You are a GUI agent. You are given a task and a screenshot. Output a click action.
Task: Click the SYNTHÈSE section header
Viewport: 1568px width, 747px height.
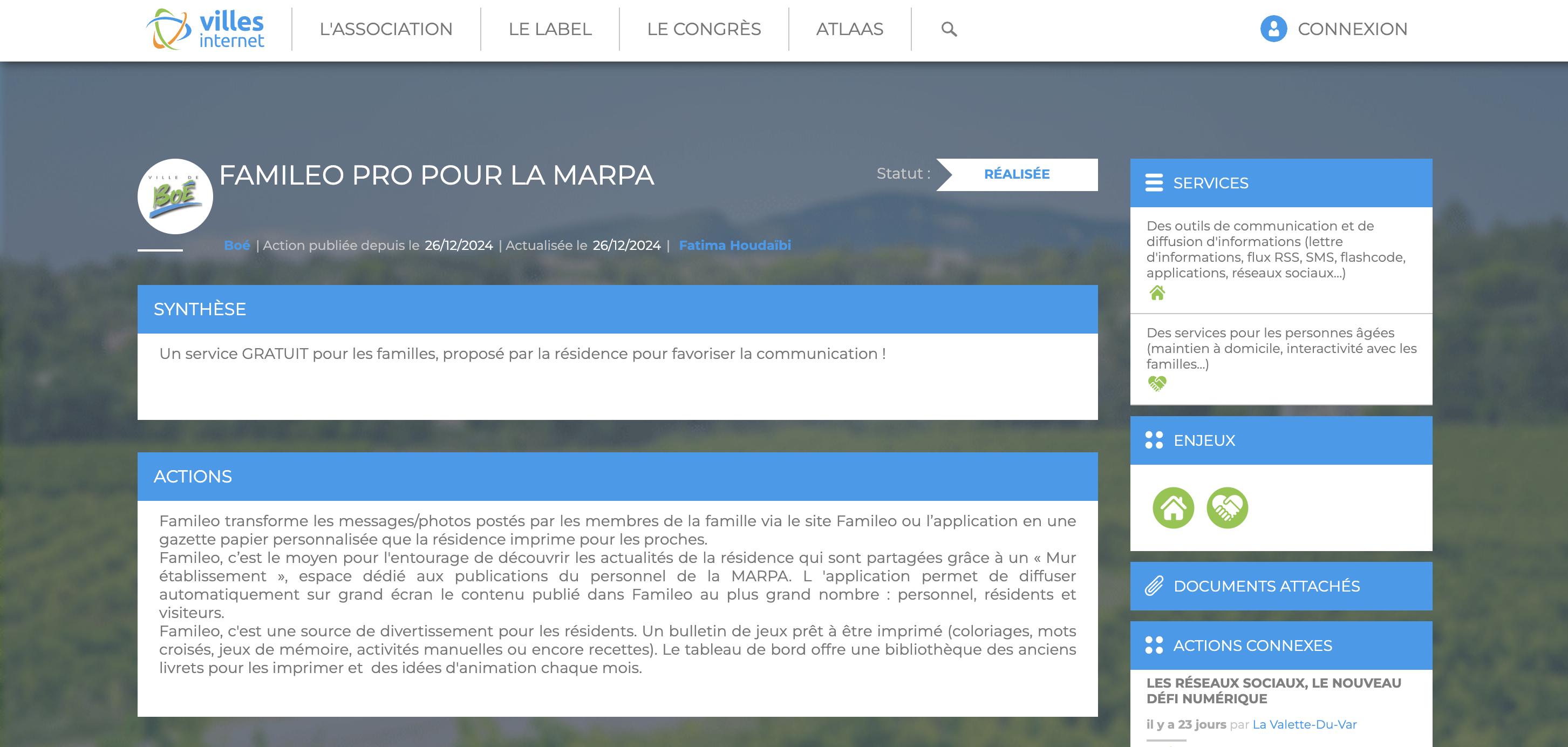tap(617, 309)
